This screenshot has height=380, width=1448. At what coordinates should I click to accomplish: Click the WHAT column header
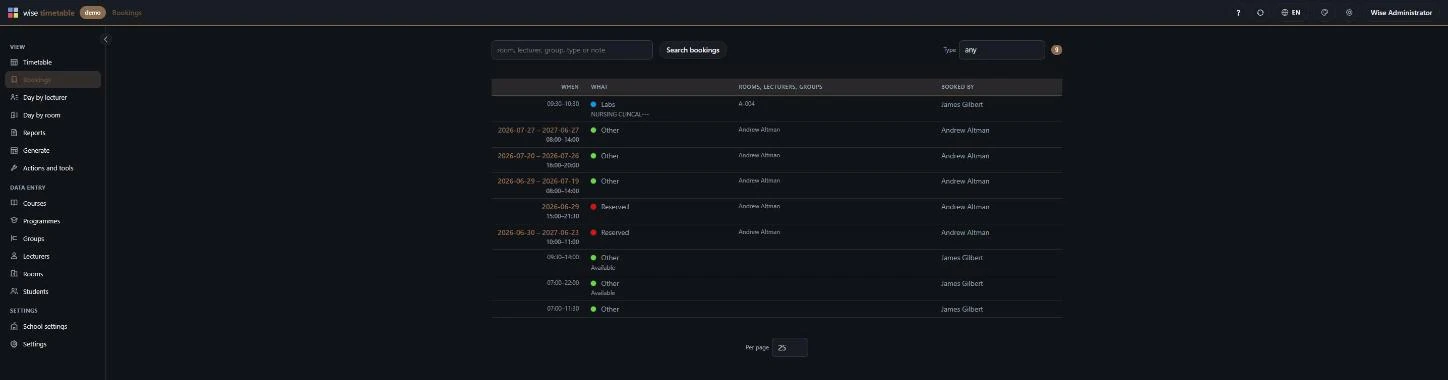[x=599, y=87]
